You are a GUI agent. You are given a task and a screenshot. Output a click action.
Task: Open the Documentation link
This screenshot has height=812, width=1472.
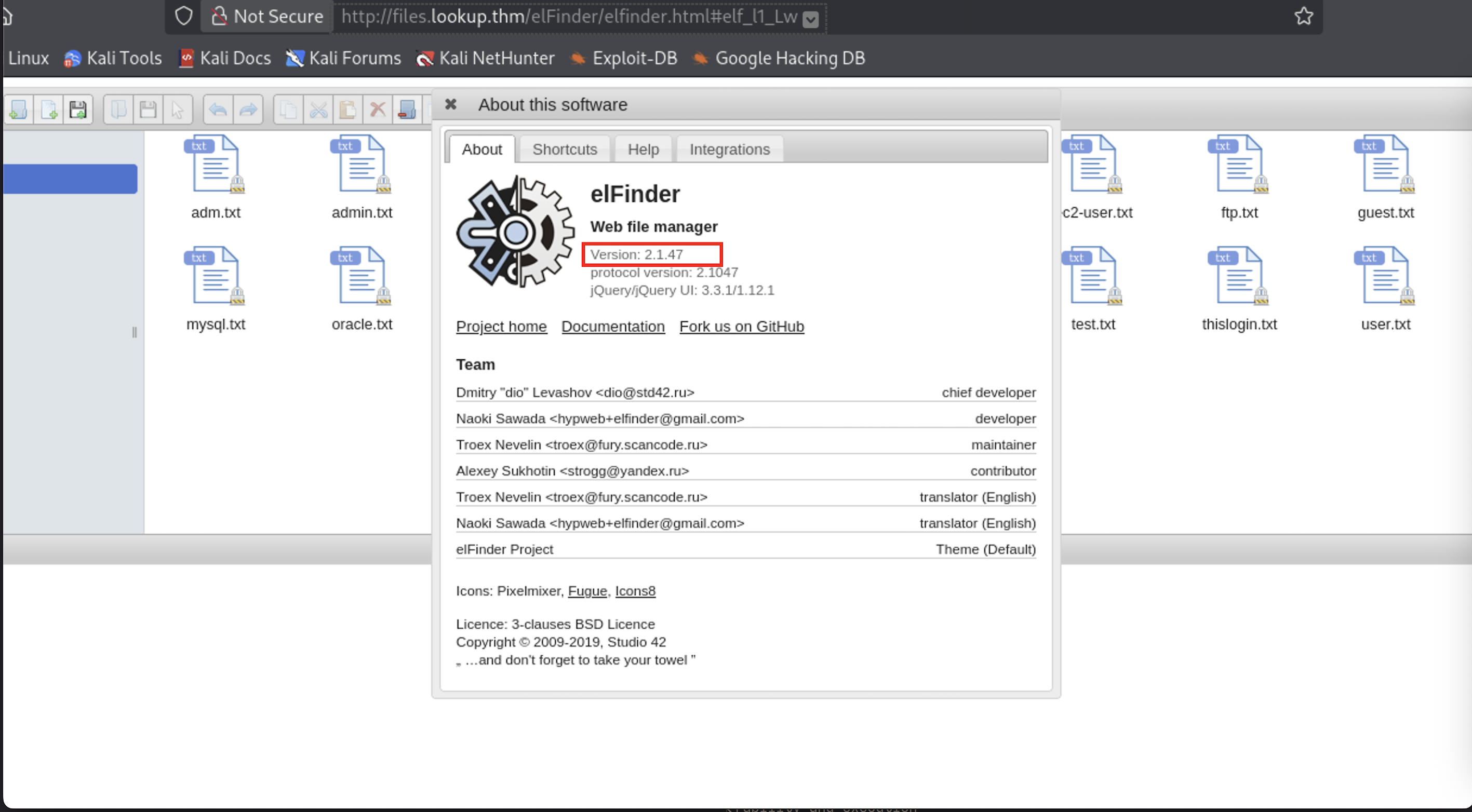(612, 326)
